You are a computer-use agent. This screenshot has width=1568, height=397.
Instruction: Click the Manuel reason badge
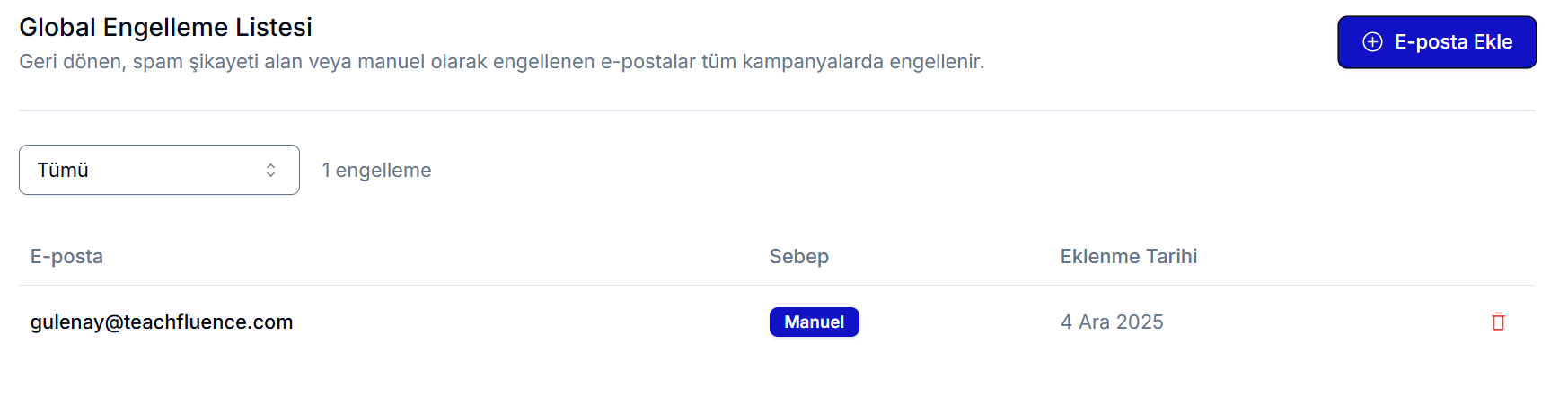click(814, 322)
